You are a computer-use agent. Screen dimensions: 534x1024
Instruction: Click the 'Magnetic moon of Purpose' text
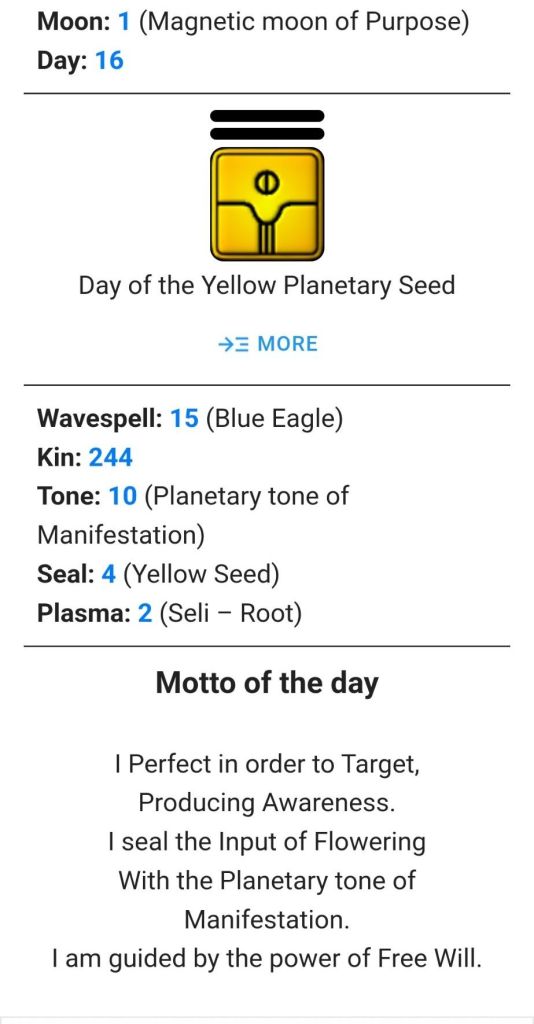304,23
